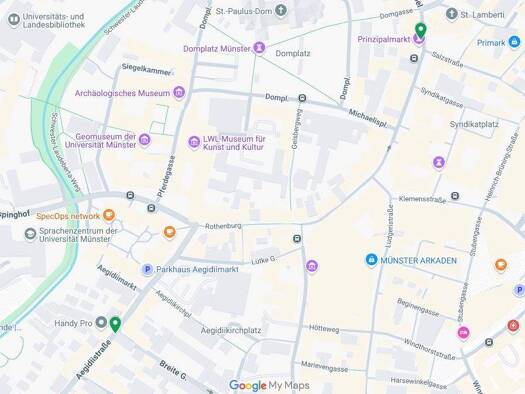Click the Parkhaus Aegidiimarkt parking icon

(147, 269)
